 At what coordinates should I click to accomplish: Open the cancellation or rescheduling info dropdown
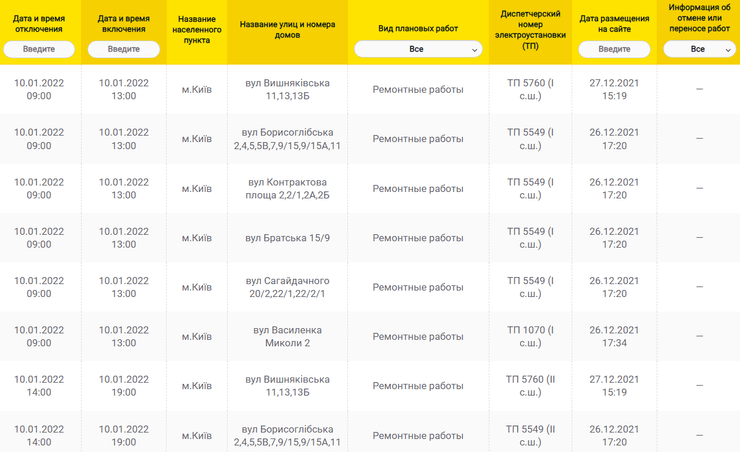[699, 49]
